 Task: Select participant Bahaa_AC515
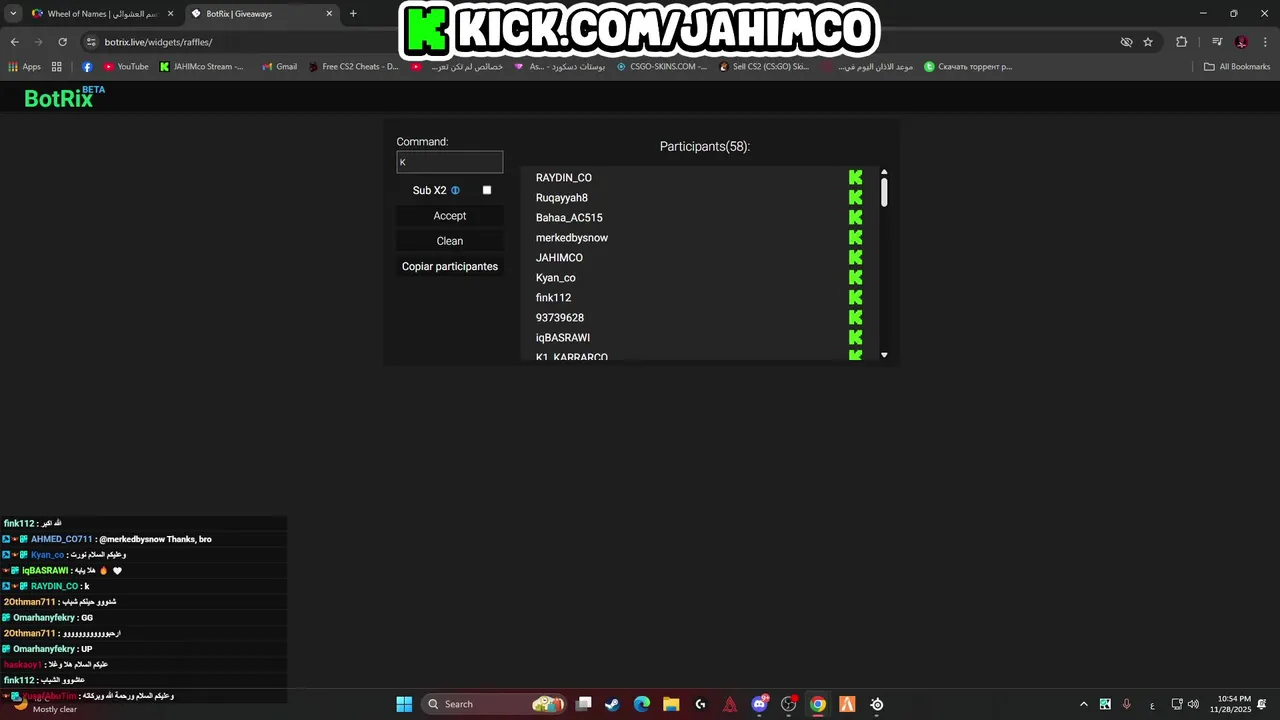(x=569, y=218)
